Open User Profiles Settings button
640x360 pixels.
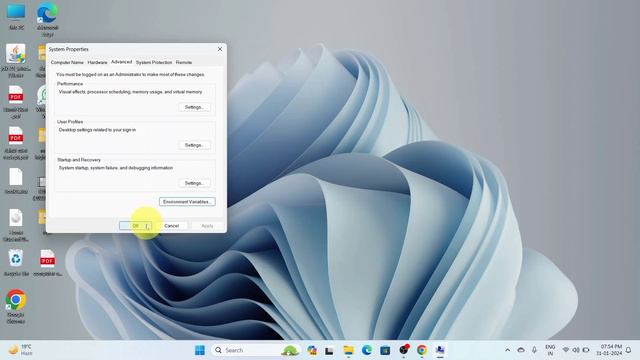[194, 145]
